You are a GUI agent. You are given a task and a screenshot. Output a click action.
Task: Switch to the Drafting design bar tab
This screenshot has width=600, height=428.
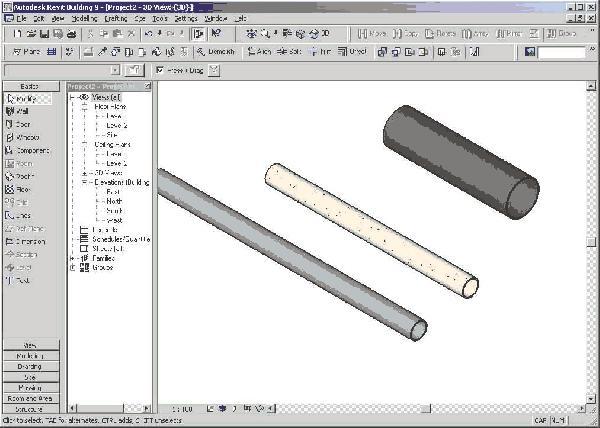31,367
